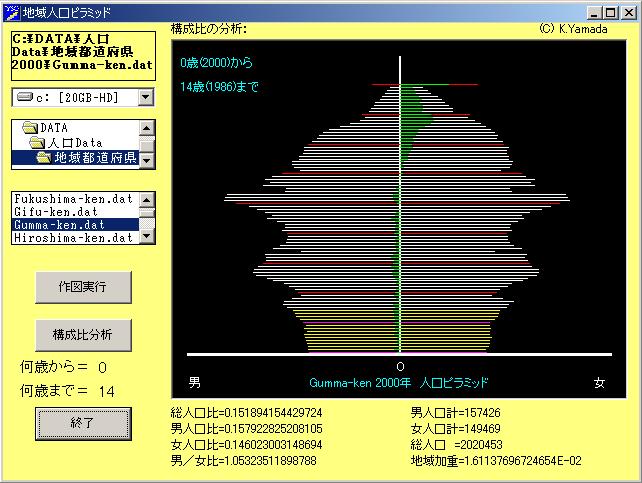Click file list scrollbar down arrow
This screenshot has width=642, height=483.
147,236
